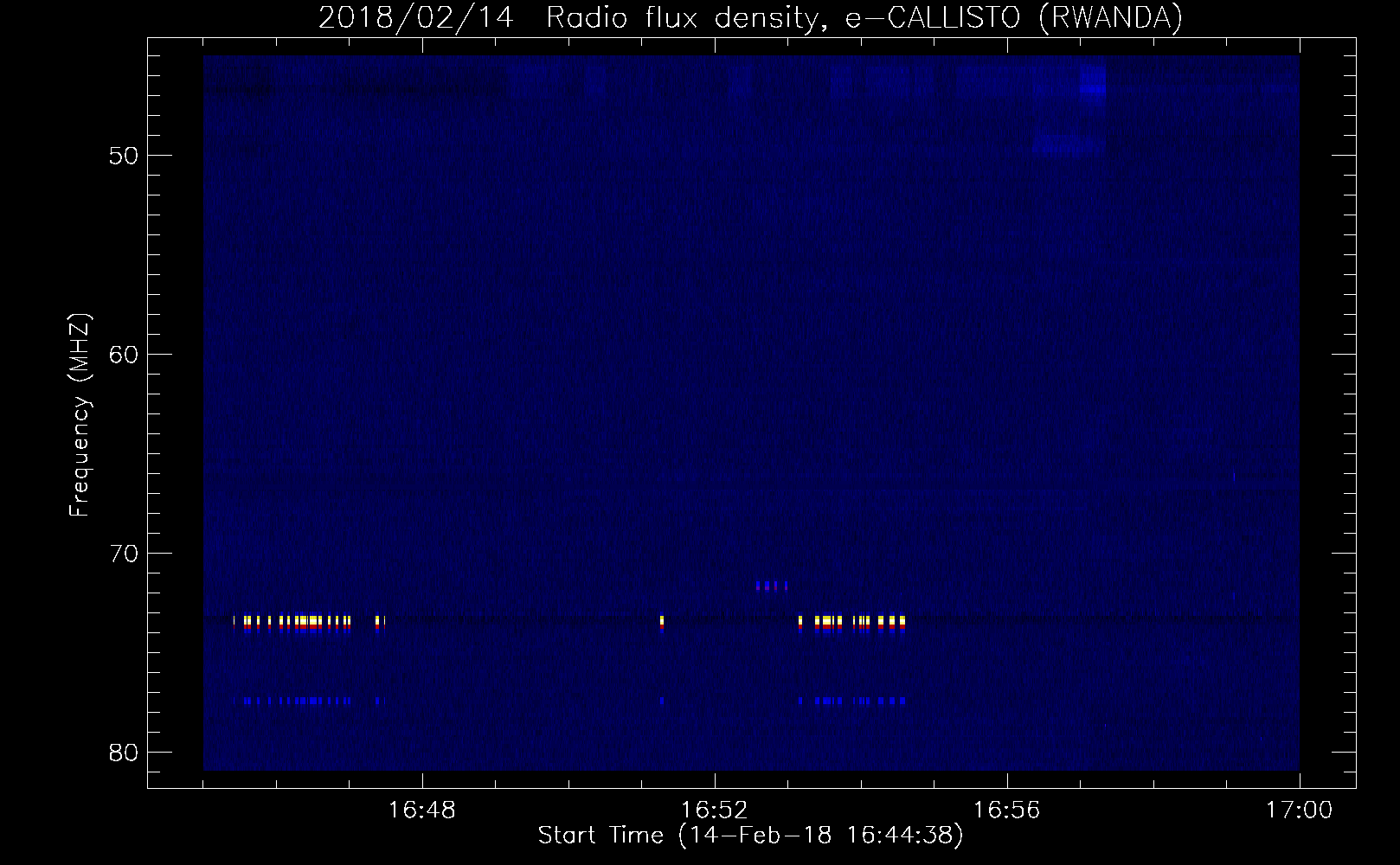The height and width of the screenshot is (865, 1400).
Task: Click the 'Start Time (14-Feb-18 16:44:38)' label
Action: (x=750, y=836)
